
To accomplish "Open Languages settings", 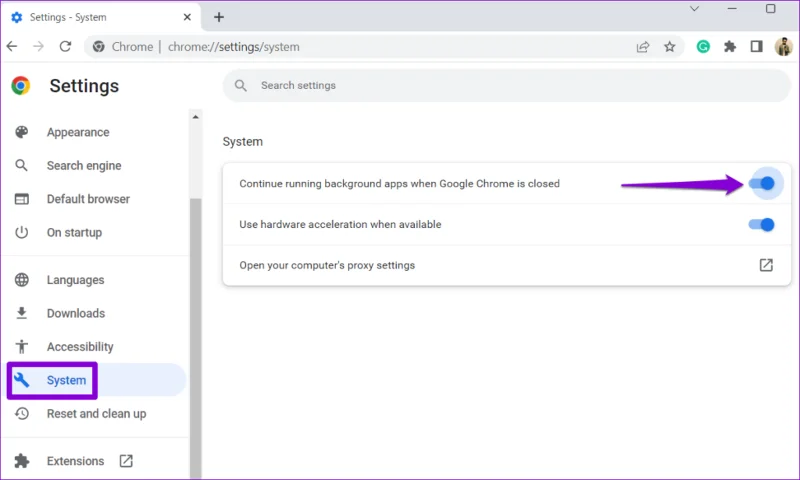I will (76, 280).
